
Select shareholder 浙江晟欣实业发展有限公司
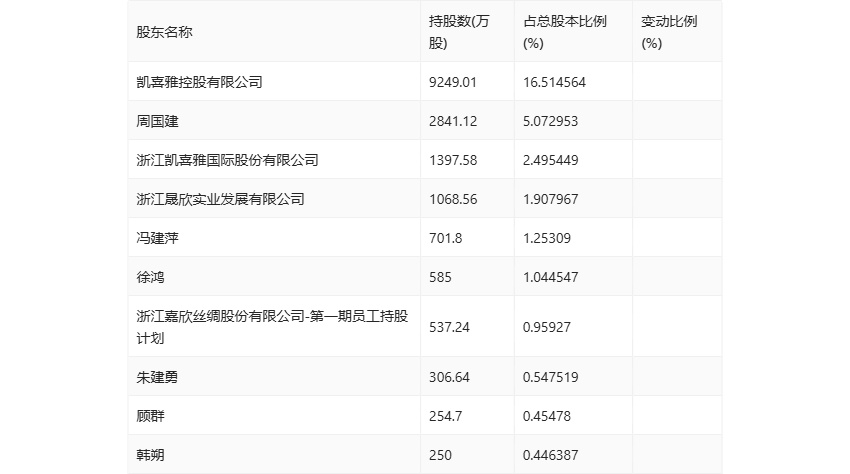point(220,199)
